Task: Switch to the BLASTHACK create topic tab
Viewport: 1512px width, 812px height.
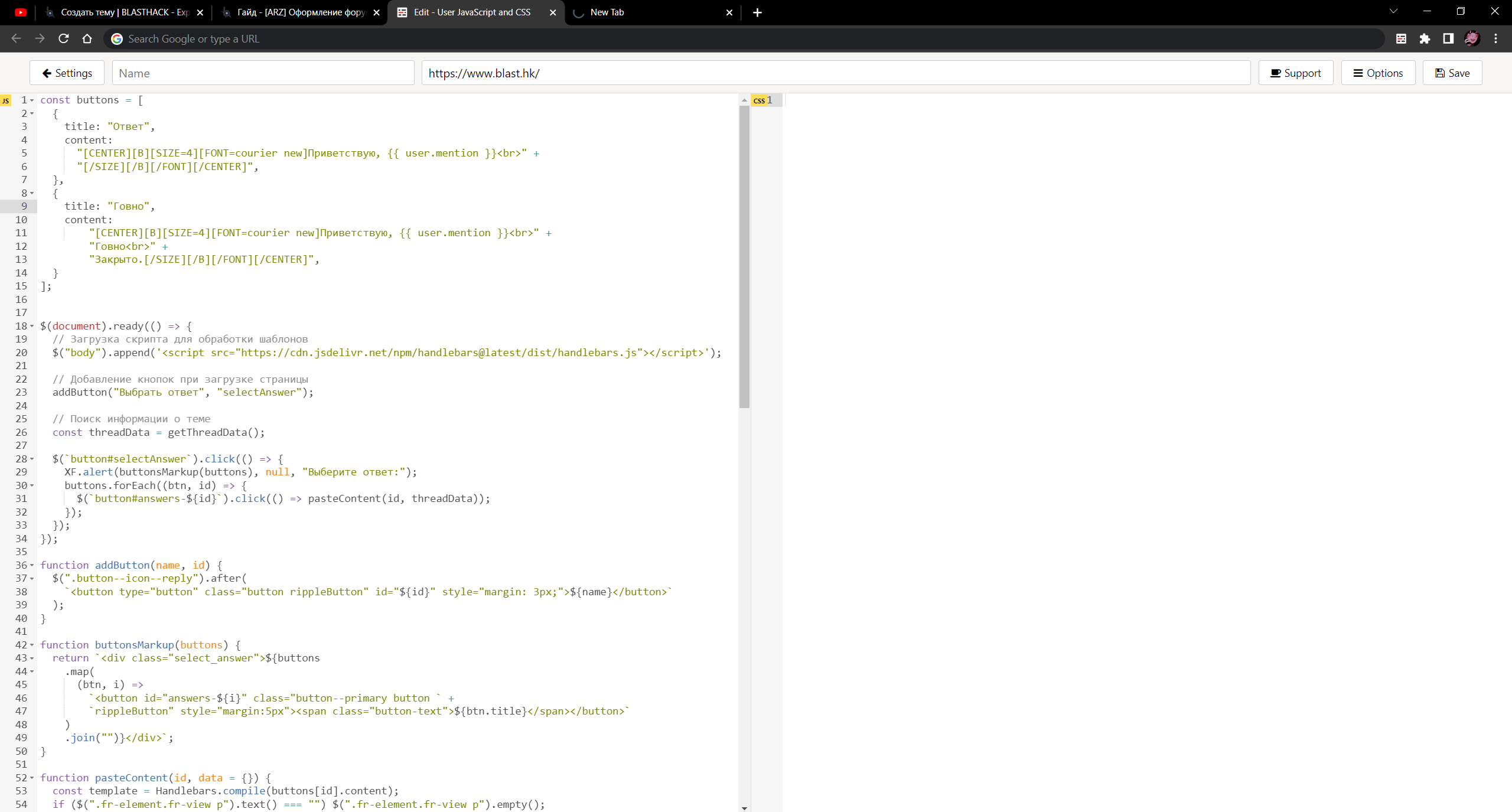Action: tap(125, 12)
